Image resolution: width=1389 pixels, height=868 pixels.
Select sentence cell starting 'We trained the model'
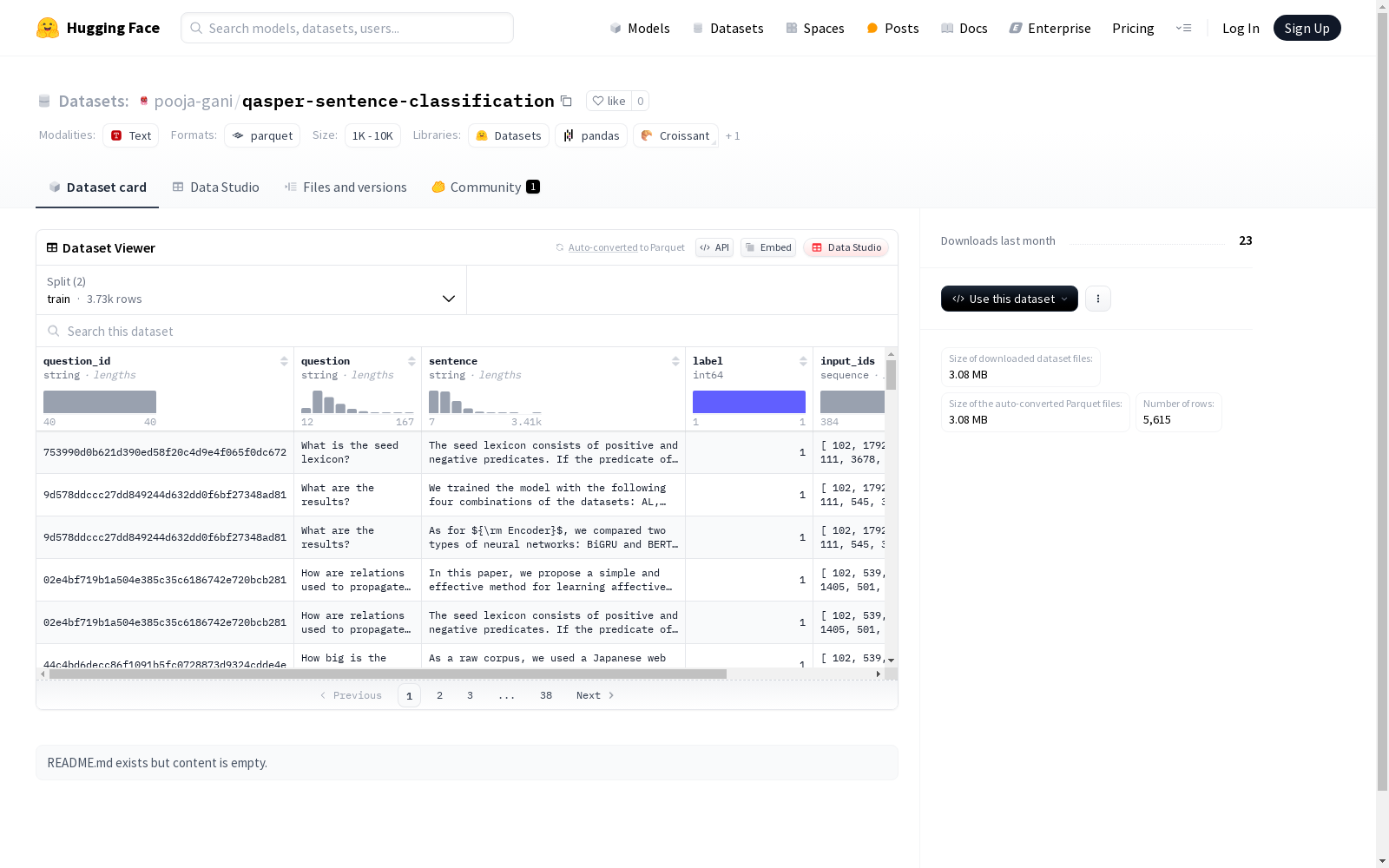[x=554, y=495]
